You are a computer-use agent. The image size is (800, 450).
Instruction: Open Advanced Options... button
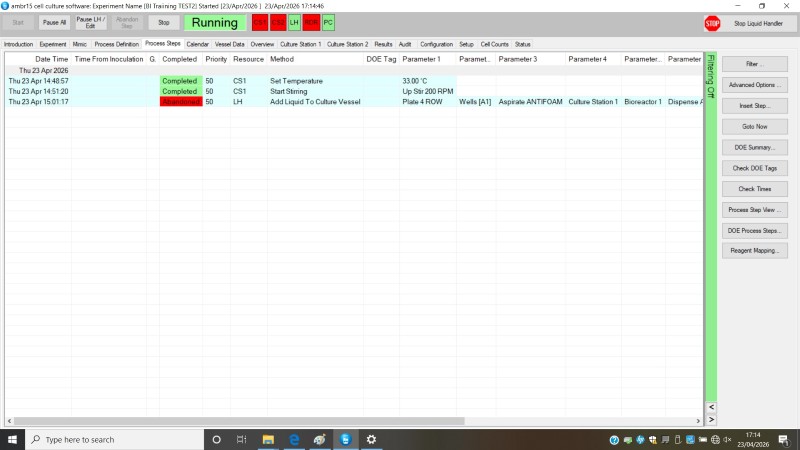coord(755,85)
